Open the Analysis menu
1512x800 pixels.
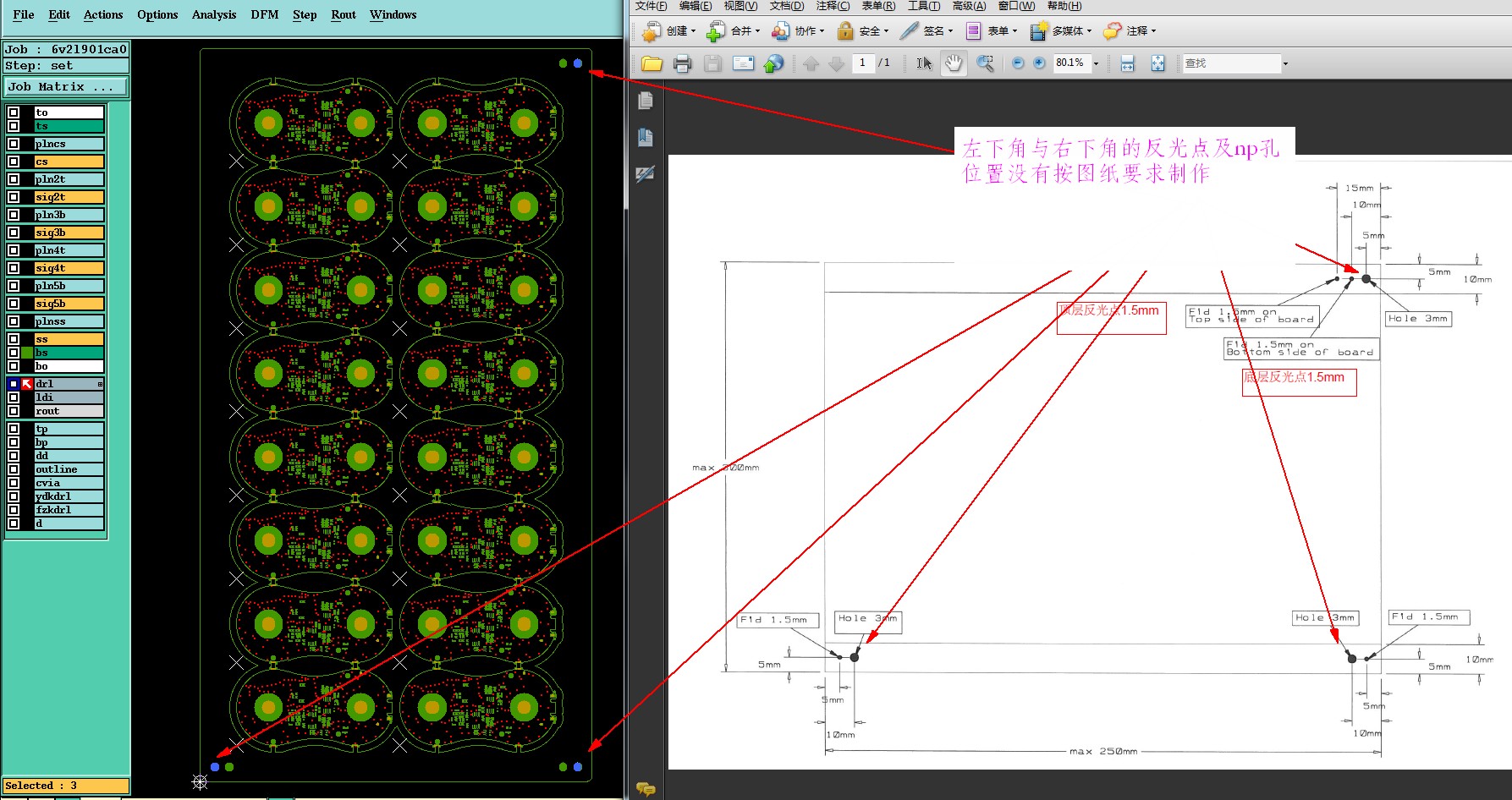[214, 14]
